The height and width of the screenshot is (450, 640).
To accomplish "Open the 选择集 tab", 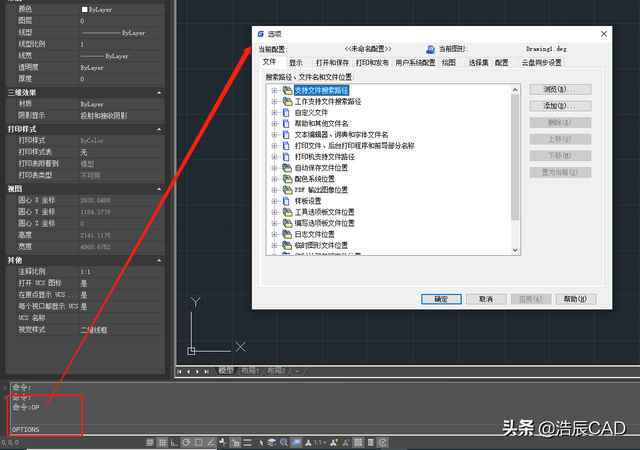I will pyautogui.click(x=478, y=62).
